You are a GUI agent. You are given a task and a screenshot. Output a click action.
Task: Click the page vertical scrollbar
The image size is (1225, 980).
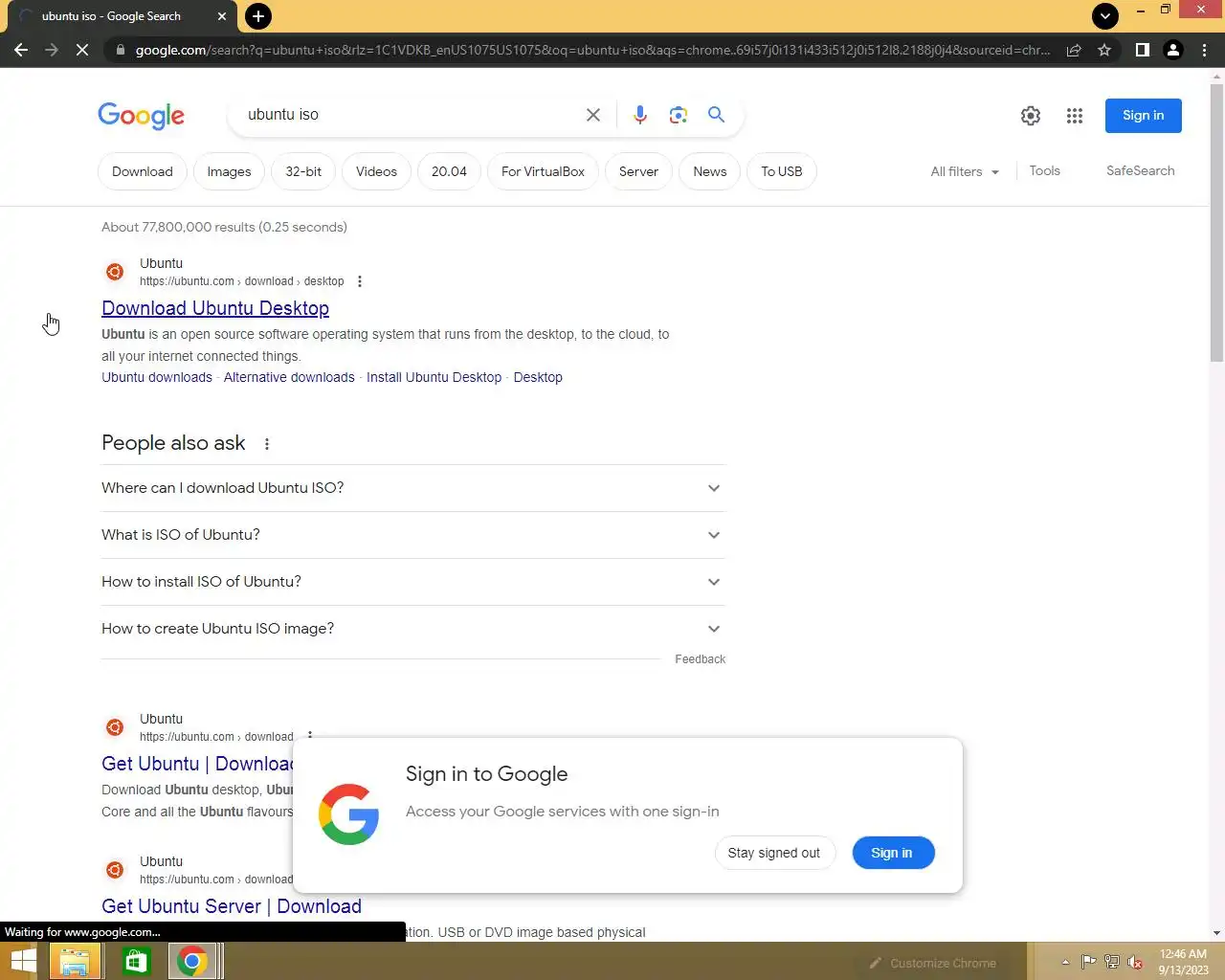coord(1216,223)
